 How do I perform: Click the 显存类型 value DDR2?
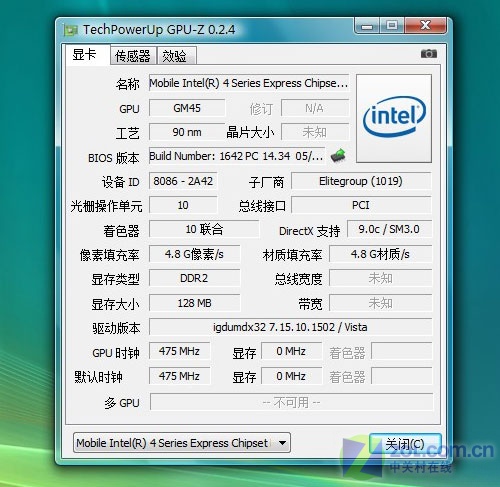tap(194, 278)
